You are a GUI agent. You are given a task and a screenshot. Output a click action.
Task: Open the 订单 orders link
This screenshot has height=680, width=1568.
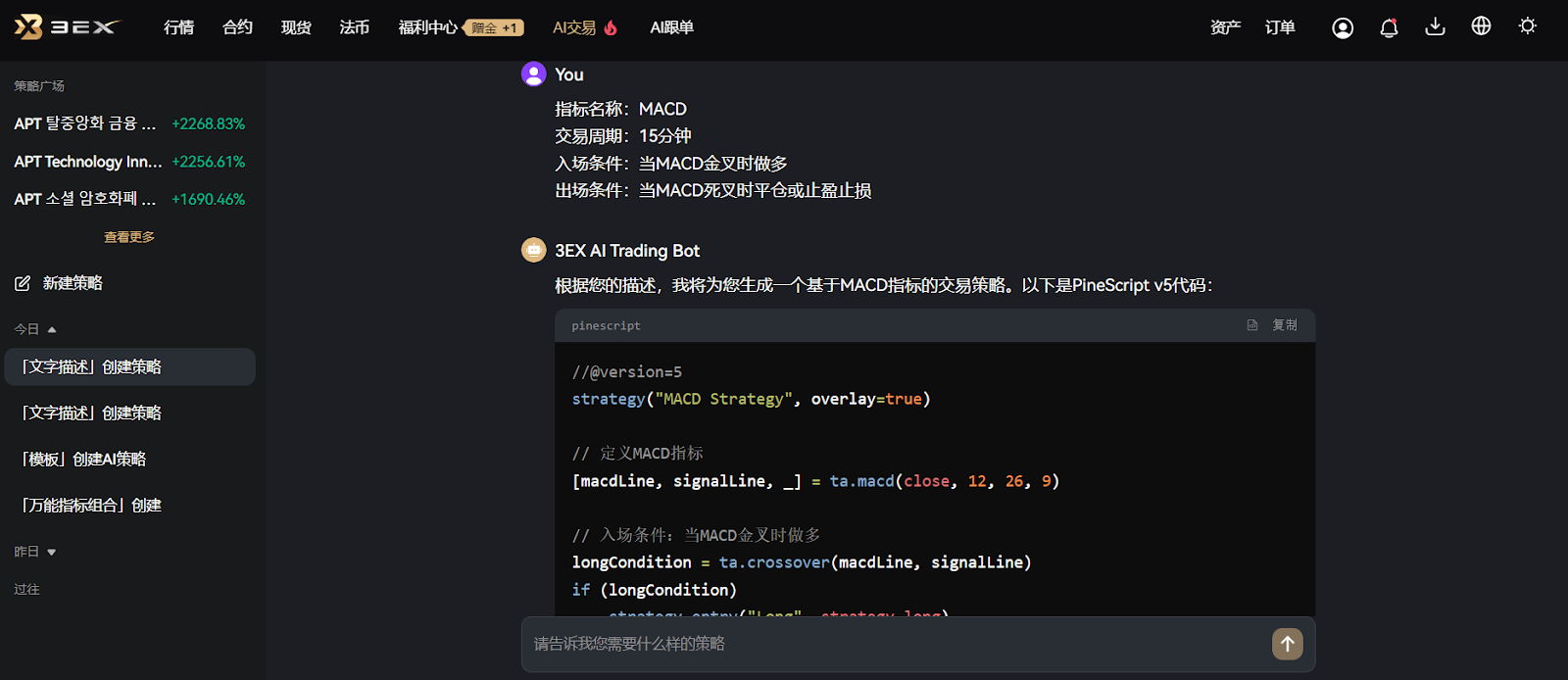(x=1280, y=27)
